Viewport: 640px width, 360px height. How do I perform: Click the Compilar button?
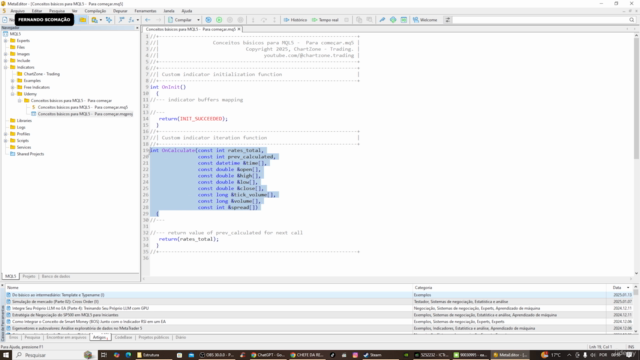tap(180, 20)
